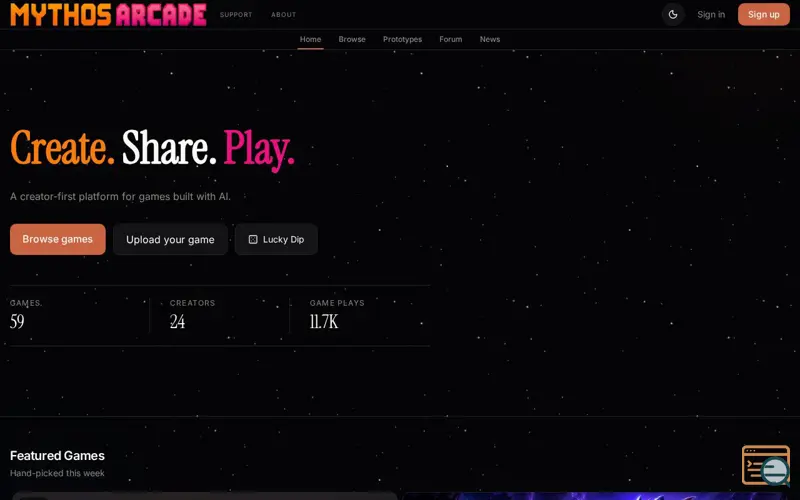This screenshot has width=800, height=500.
Task: Open the News tab
Action: point(489,39)
